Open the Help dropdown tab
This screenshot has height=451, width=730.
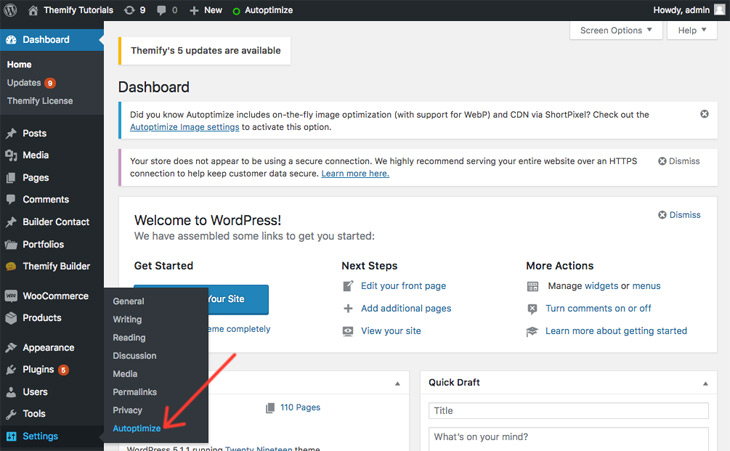click(692, 30)
